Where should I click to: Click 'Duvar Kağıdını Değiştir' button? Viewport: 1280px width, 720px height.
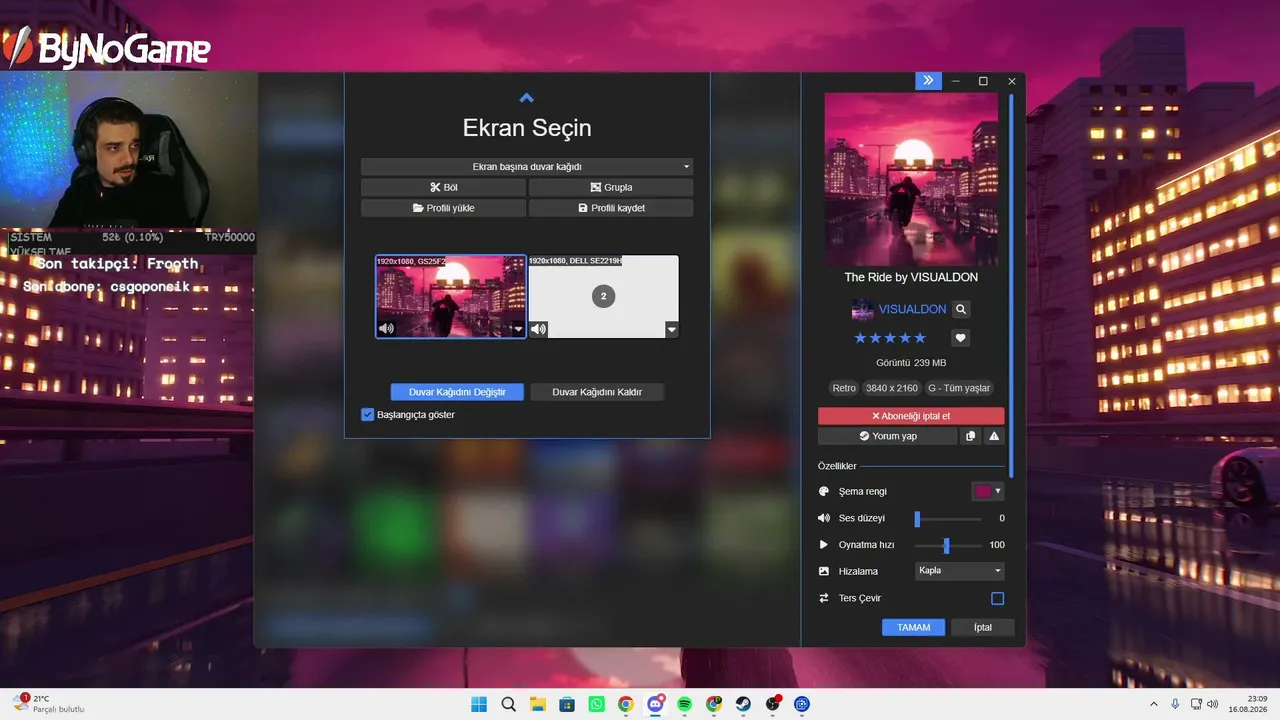coord(457,392)
